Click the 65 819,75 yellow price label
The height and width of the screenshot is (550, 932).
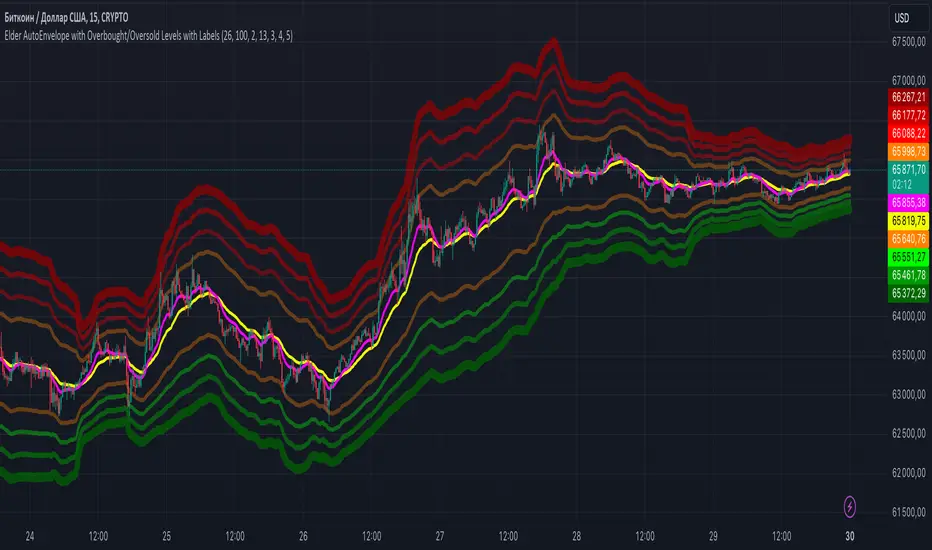click(909, 221)
